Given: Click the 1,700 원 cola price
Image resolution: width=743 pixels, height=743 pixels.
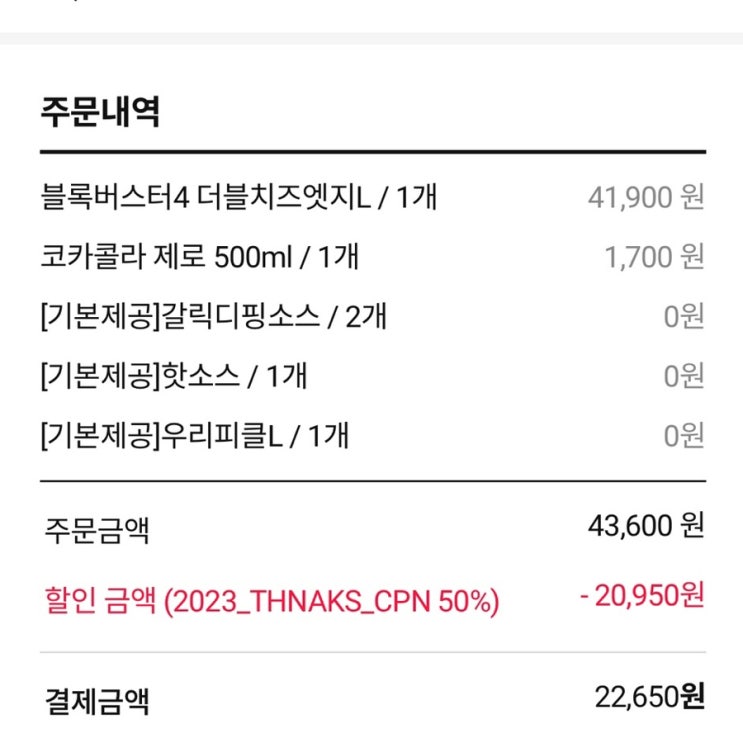Looking at the screenshot, I should [x=654, y=257].
